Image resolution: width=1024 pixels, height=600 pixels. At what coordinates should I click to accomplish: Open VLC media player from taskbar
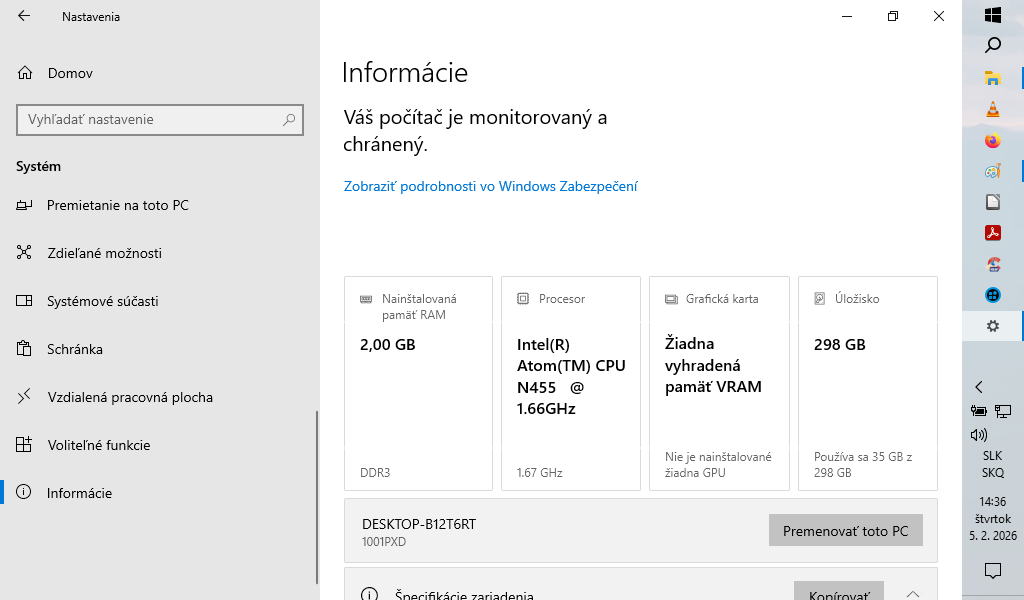click(x=992, y=109)
